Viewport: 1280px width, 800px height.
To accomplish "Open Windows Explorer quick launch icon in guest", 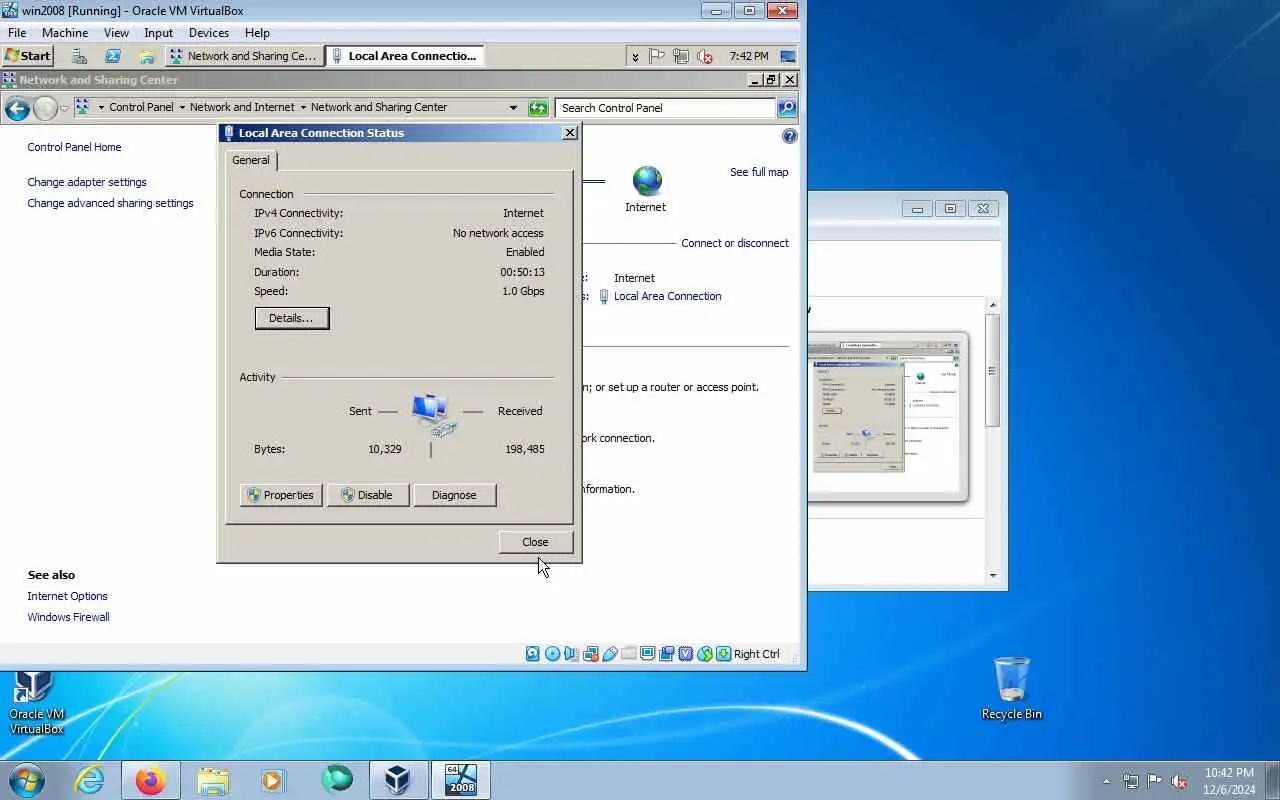I will 147,56.
